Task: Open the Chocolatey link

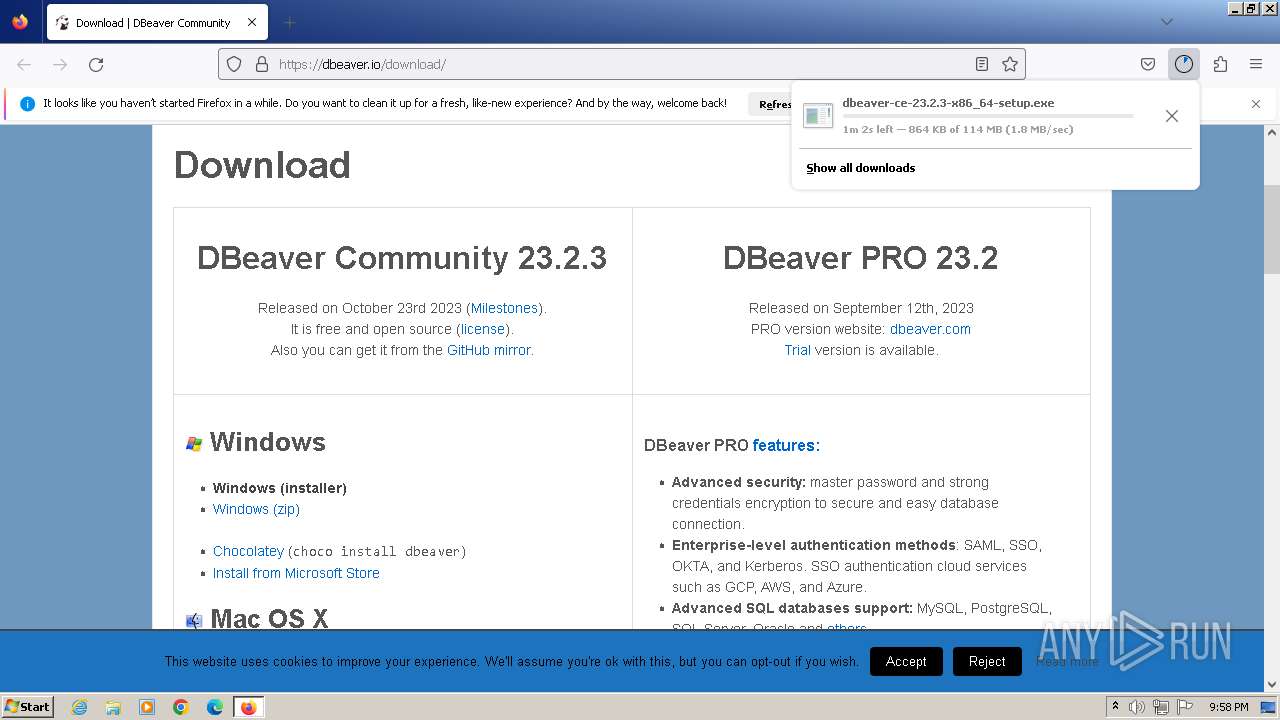Action: (248, 551)
